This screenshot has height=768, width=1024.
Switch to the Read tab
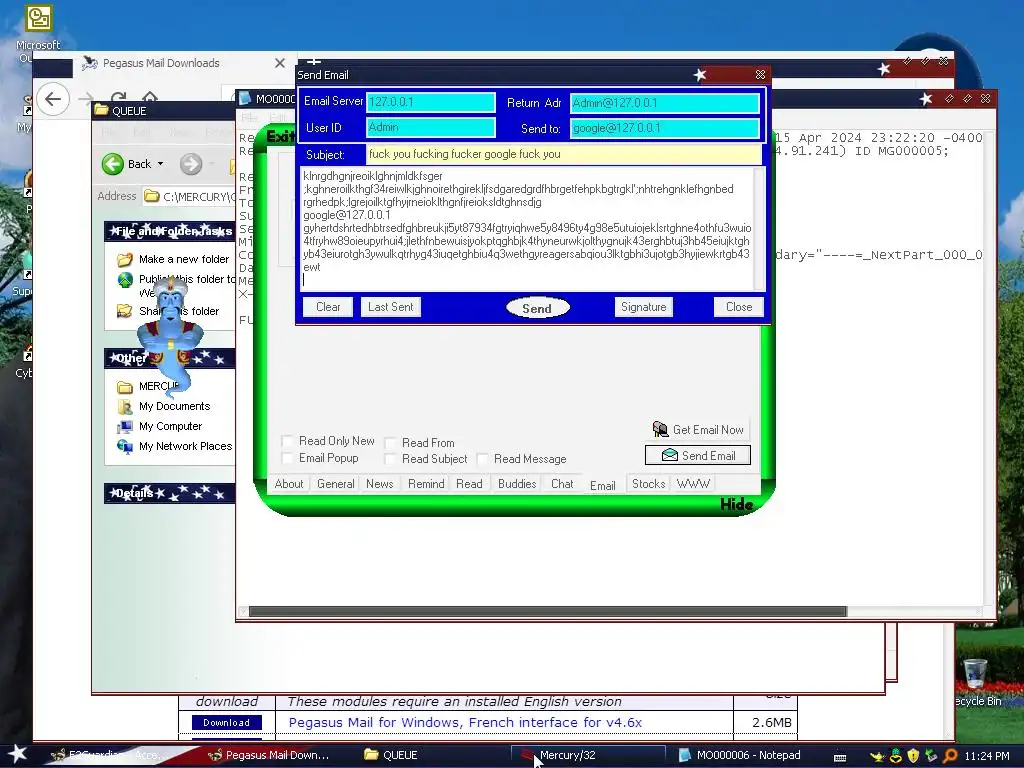tap(469, 484)
